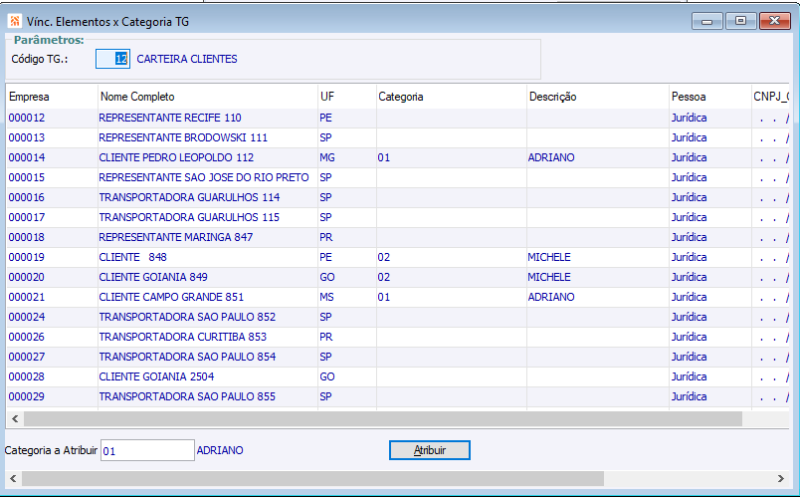Select row REPRESENTANTE BRODOWSKI 111

click(398, 138)
